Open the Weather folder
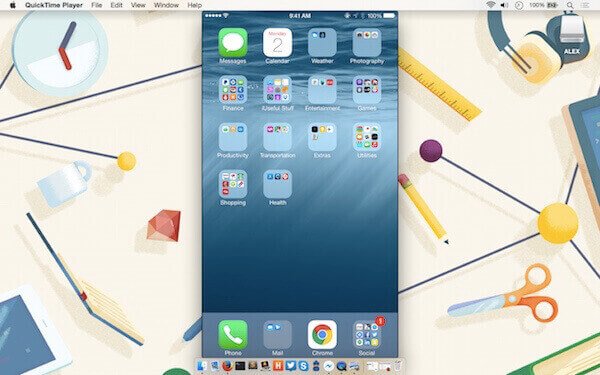The height and width of the screenshot is (375, 600). click(322, 42)
